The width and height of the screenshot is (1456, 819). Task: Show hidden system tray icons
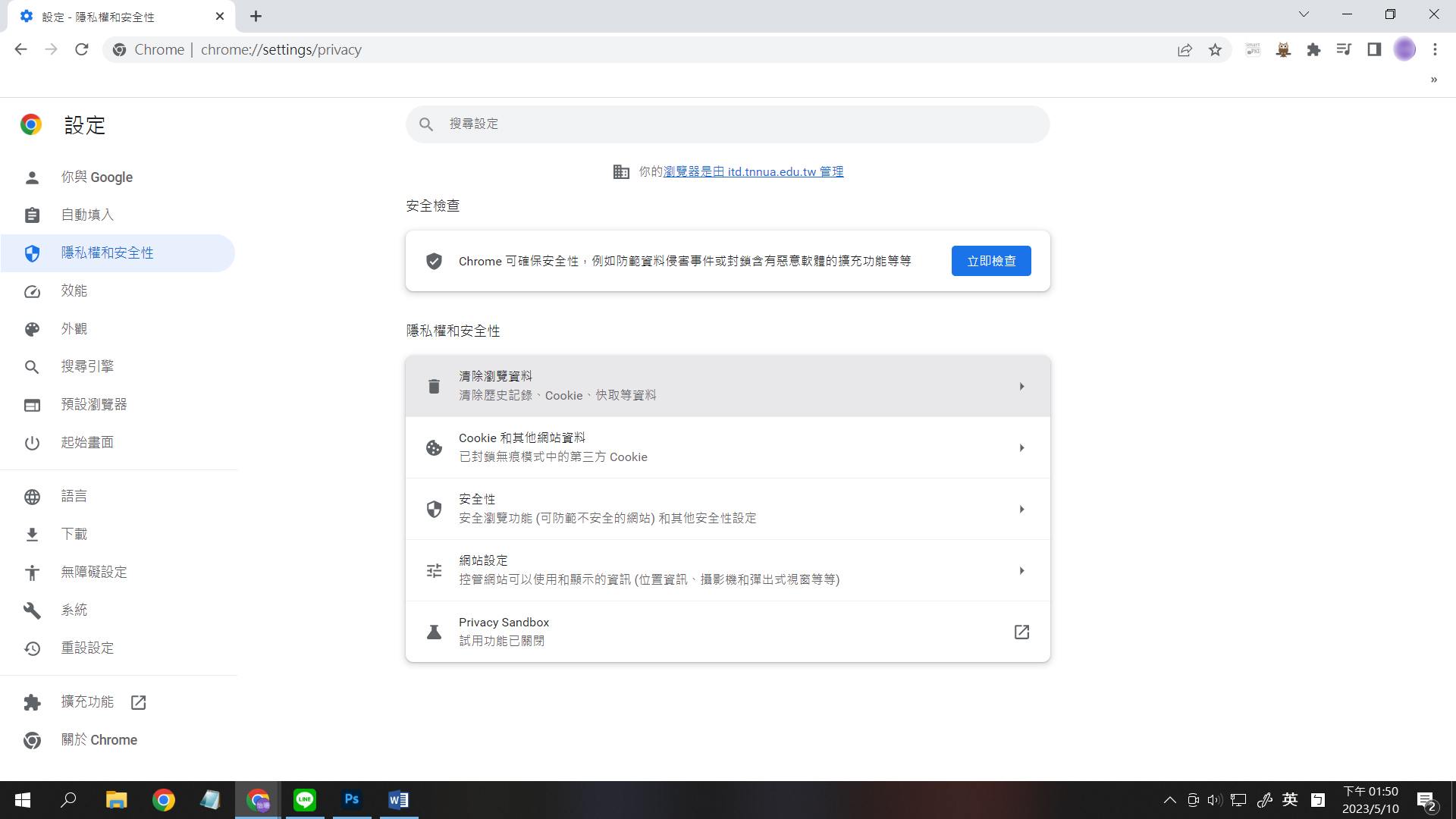[1170, 800]
